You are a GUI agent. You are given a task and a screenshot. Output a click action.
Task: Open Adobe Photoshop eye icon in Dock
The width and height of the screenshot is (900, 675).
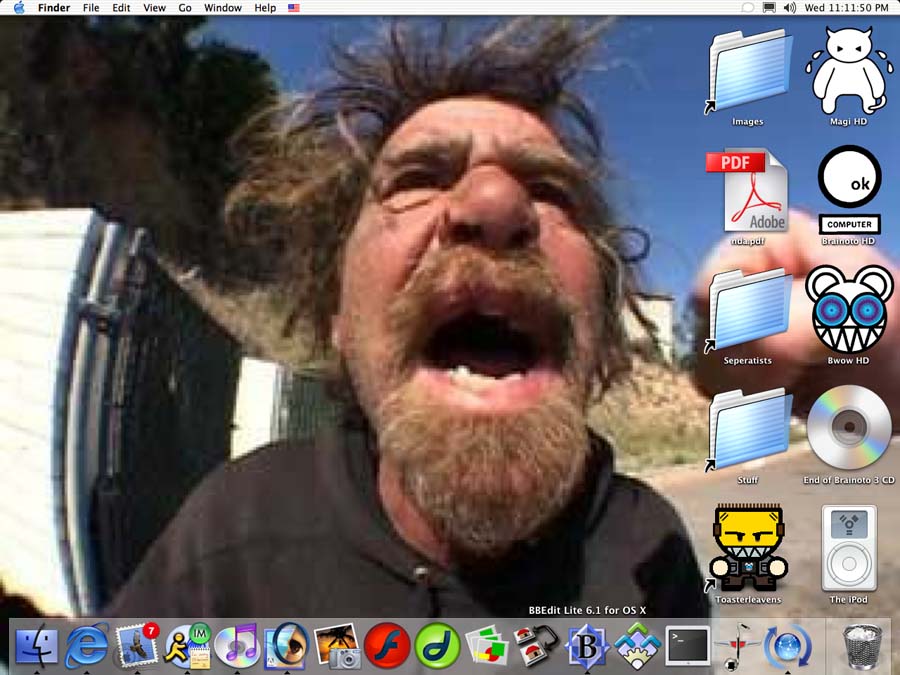coord(286,646)
